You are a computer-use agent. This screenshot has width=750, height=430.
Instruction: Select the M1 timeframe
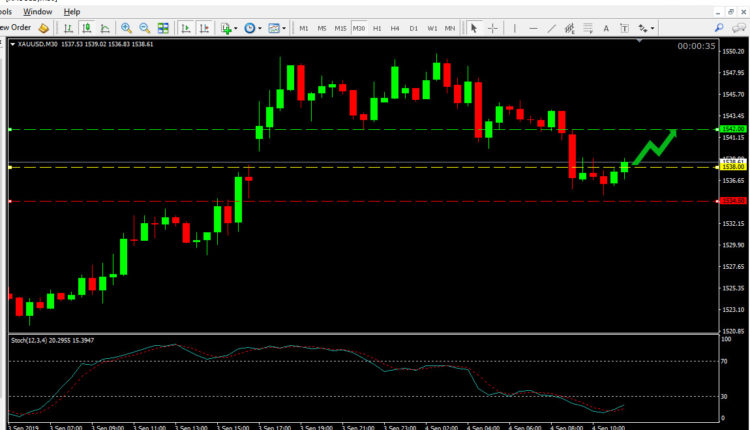tap(304, 28)
